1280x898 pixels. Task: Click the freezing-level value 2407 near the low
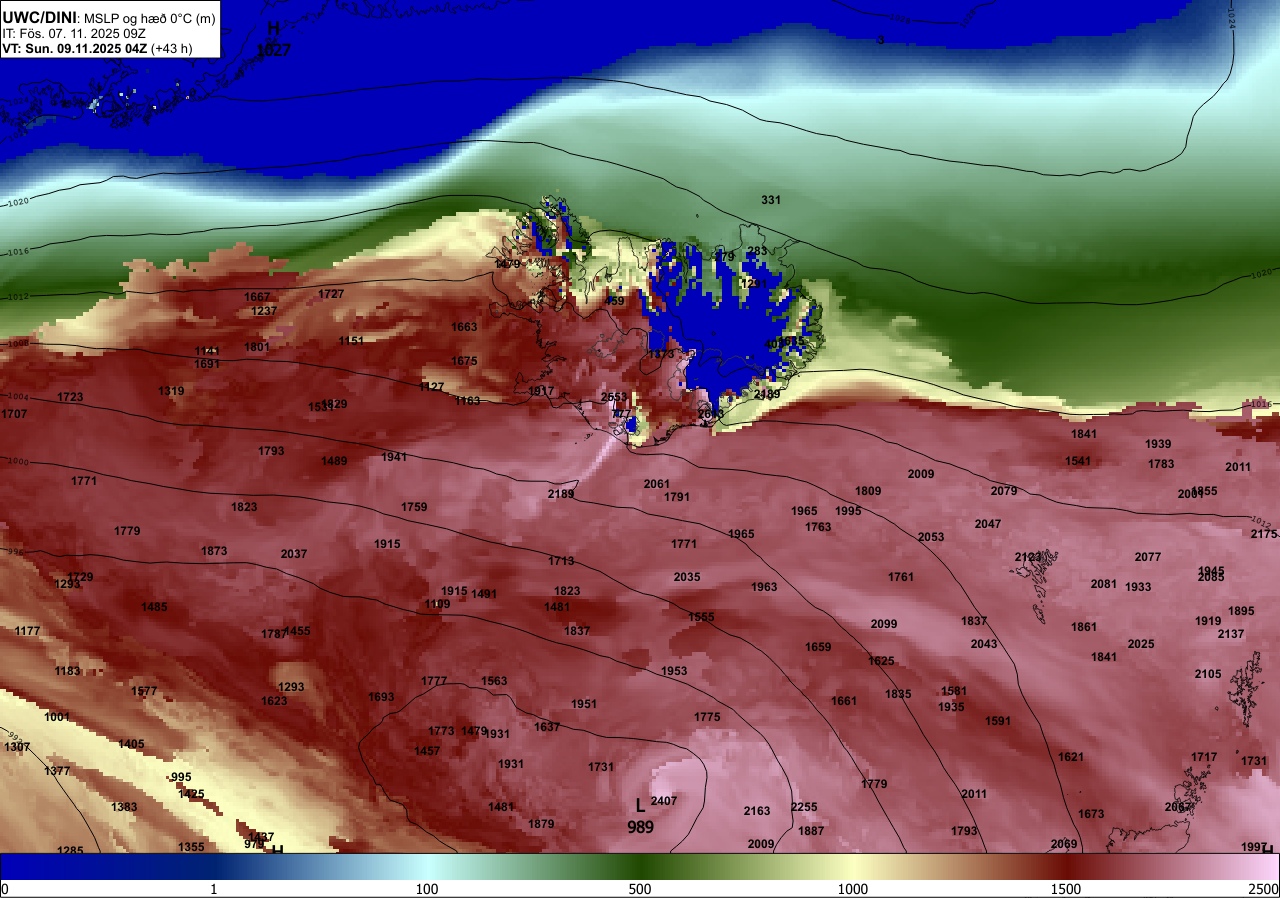pyautogui.click(x=664, y=801)
